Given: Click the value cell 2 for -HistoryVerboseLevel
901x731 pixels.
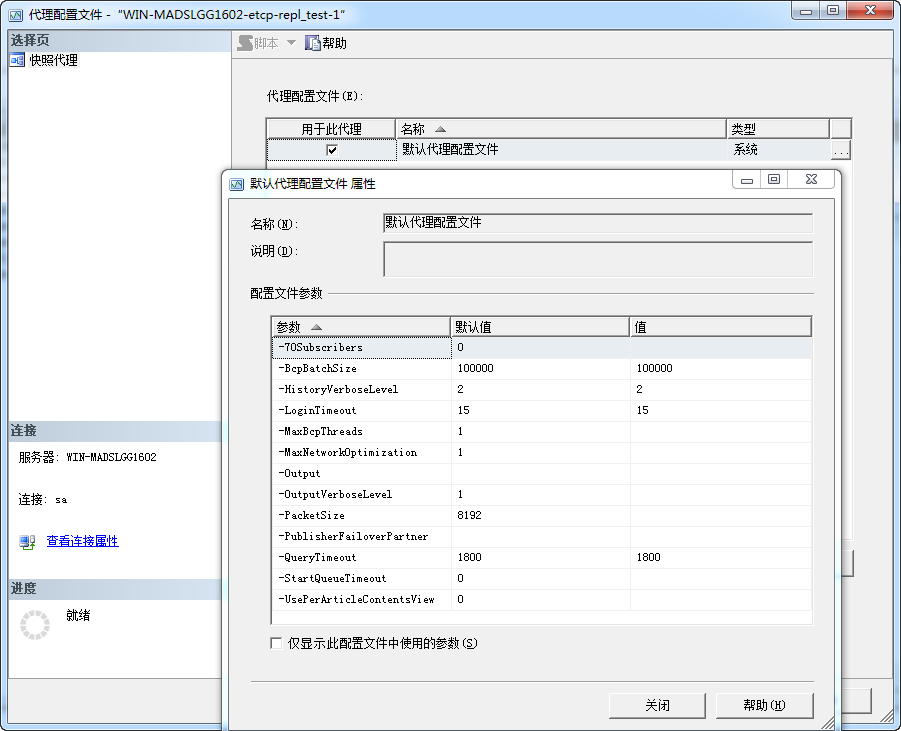Looking at the screenshot, I should pos(721,390).
